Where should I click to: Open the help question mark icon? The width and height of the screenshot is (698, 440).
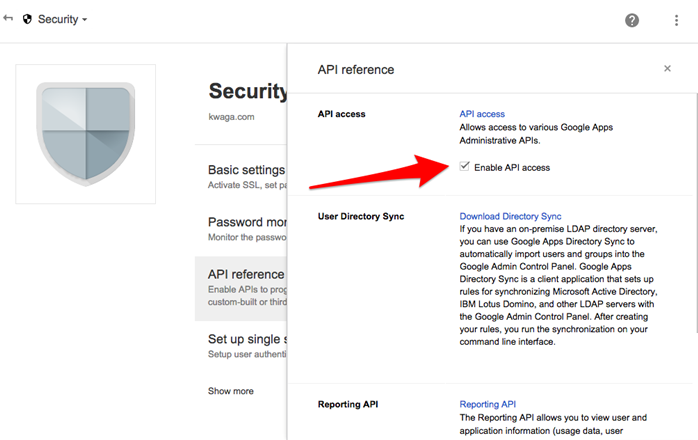click(632, 20)
